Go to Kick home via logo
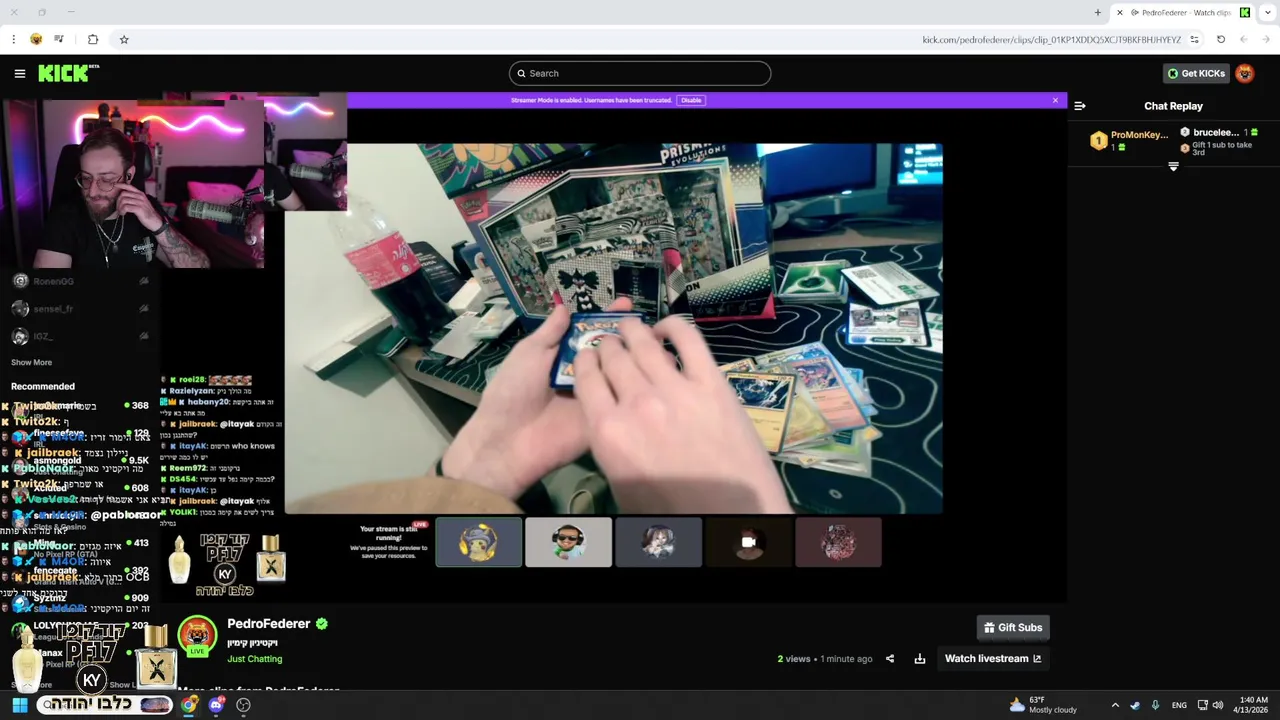1280x720 pixels. pyautogui.click(x=68, y=73)
